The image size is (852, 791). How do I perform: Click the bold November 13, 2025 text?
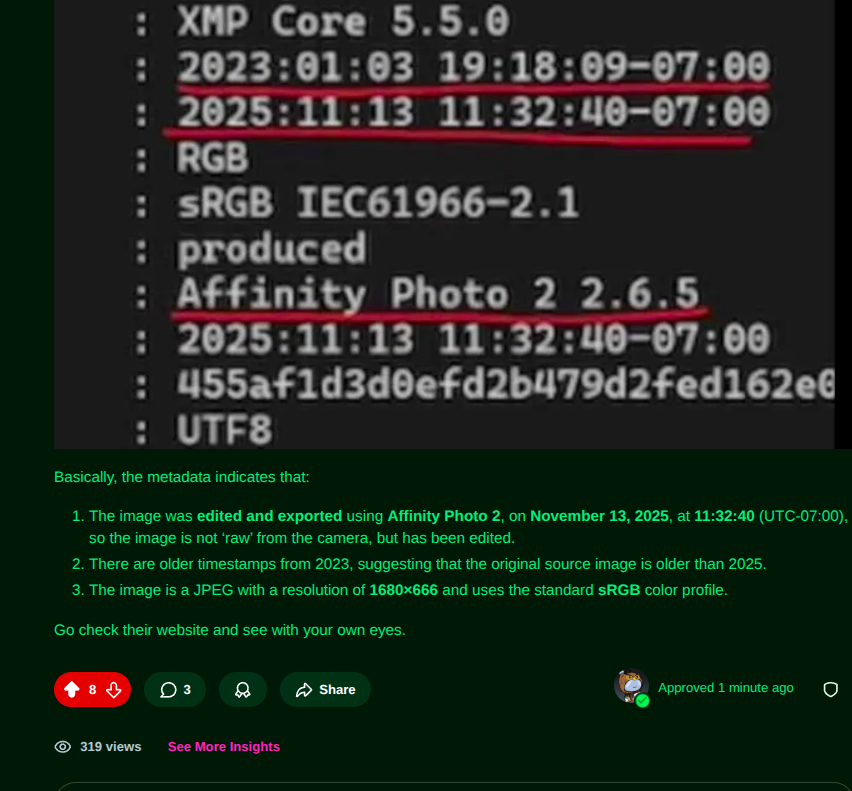tap(599, 516)
